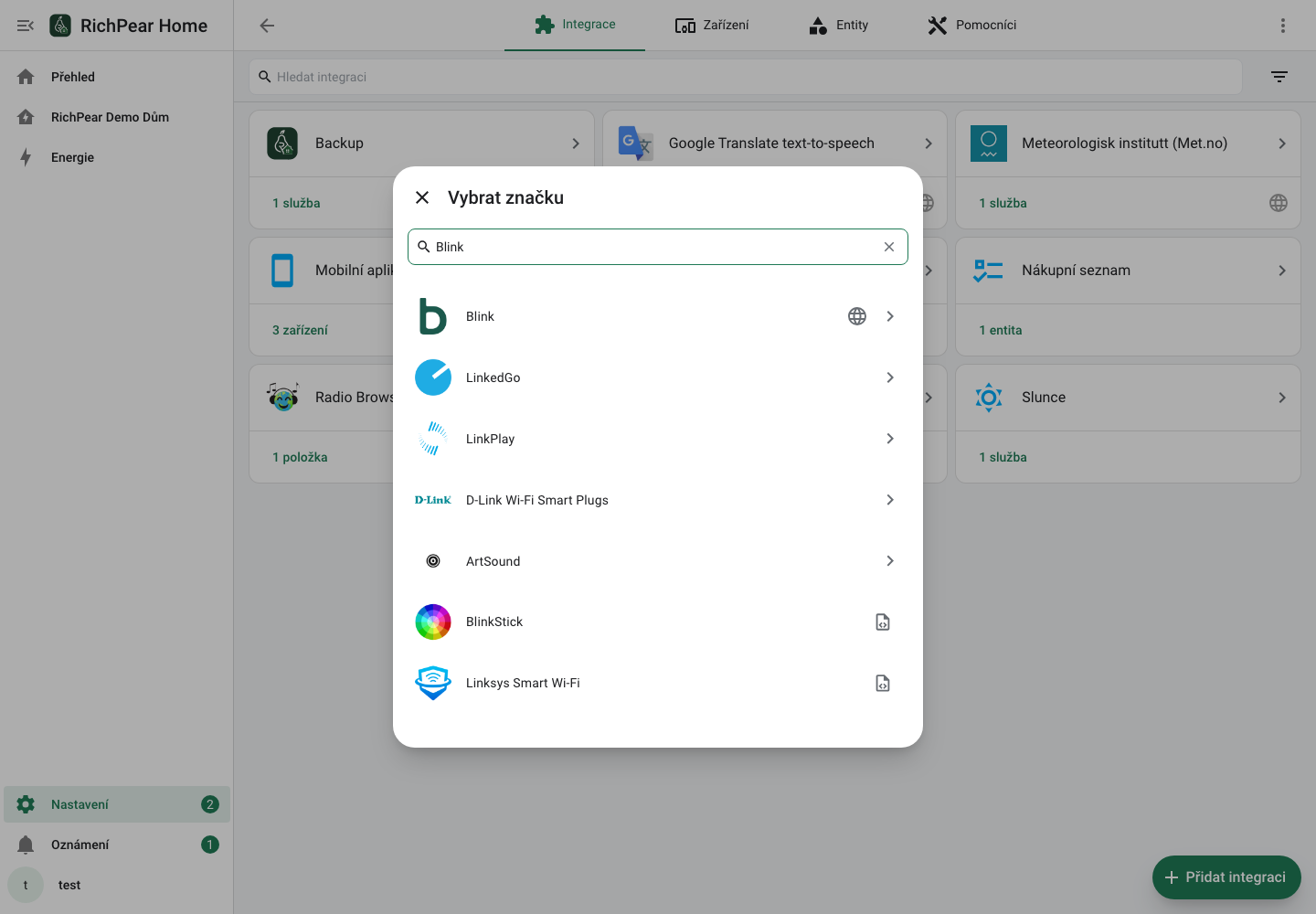The image size is (1316, 914).
Task: Open the Slunce card chevron
Action: [x=1282, y=398]
